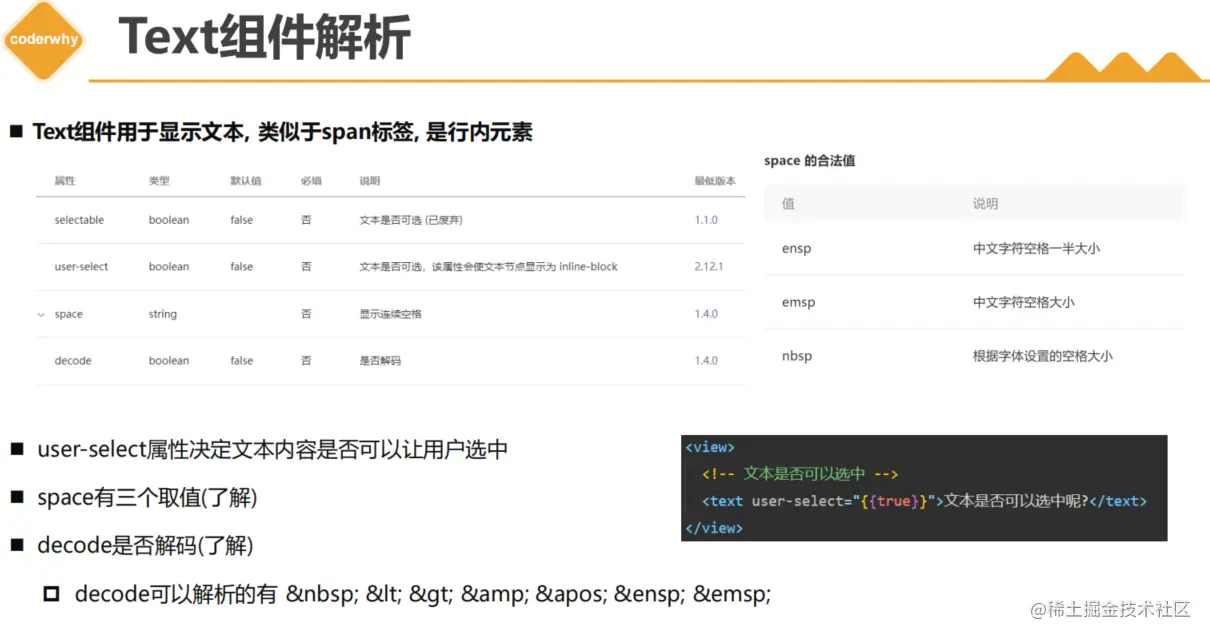
Task: Click the bullet about Text组件用于显示文本
Action: point(282,131)
